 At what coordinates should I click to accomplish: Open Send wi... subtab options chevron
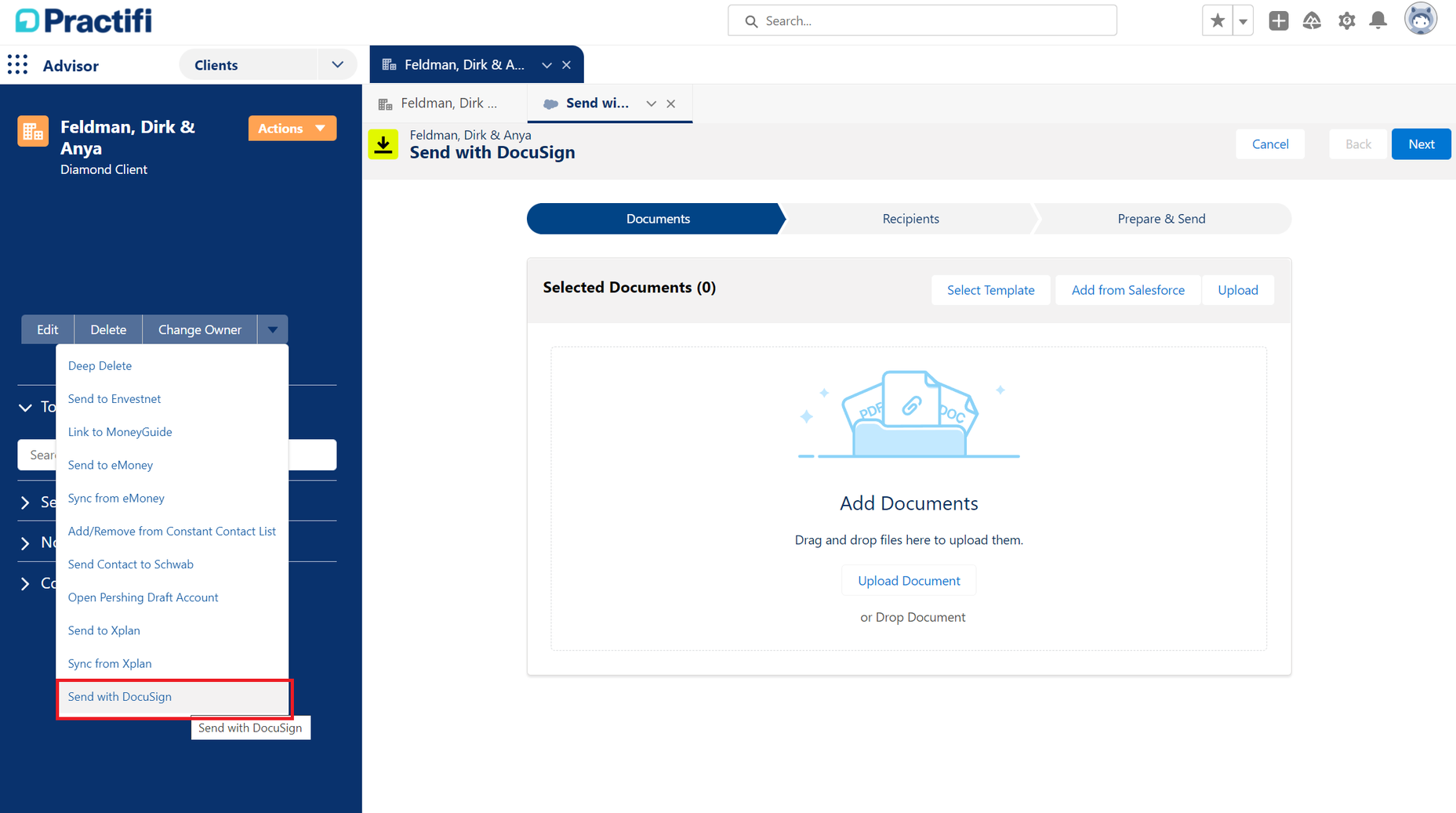[651, 103]
